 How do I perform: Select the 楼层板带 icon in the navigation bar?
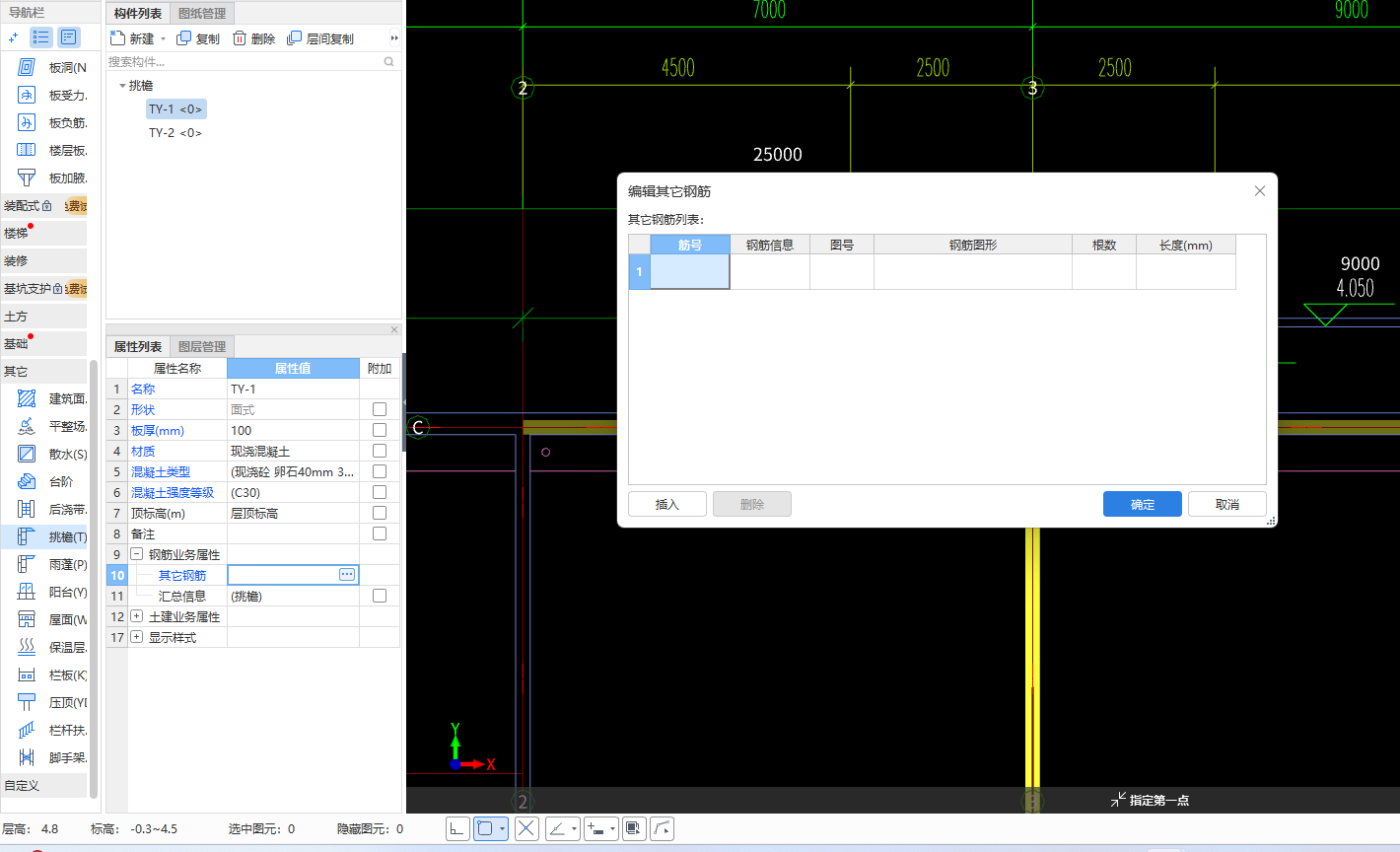[27, 150]
